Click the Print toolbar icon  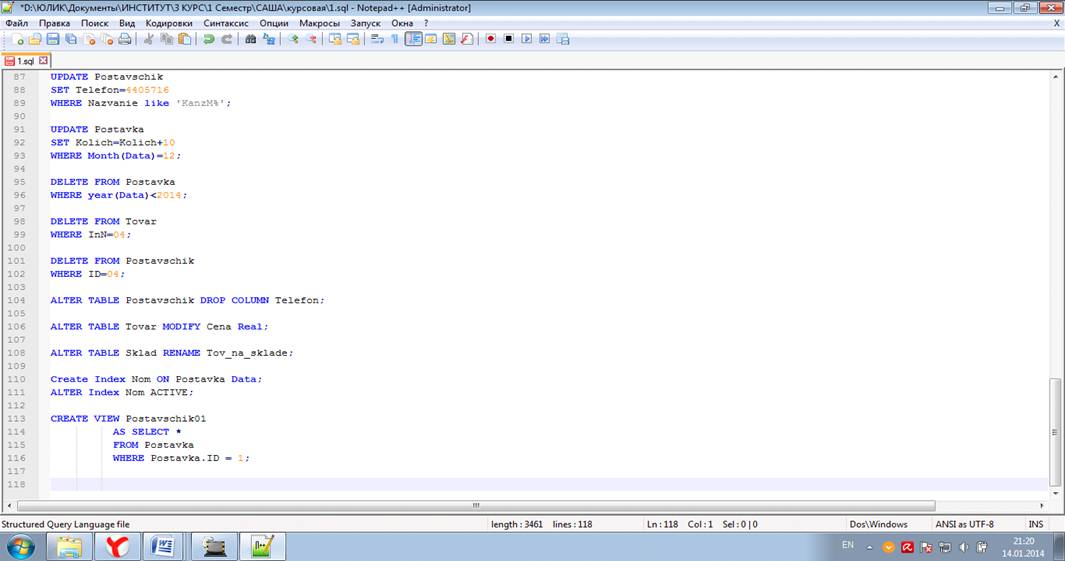point(125,39)
